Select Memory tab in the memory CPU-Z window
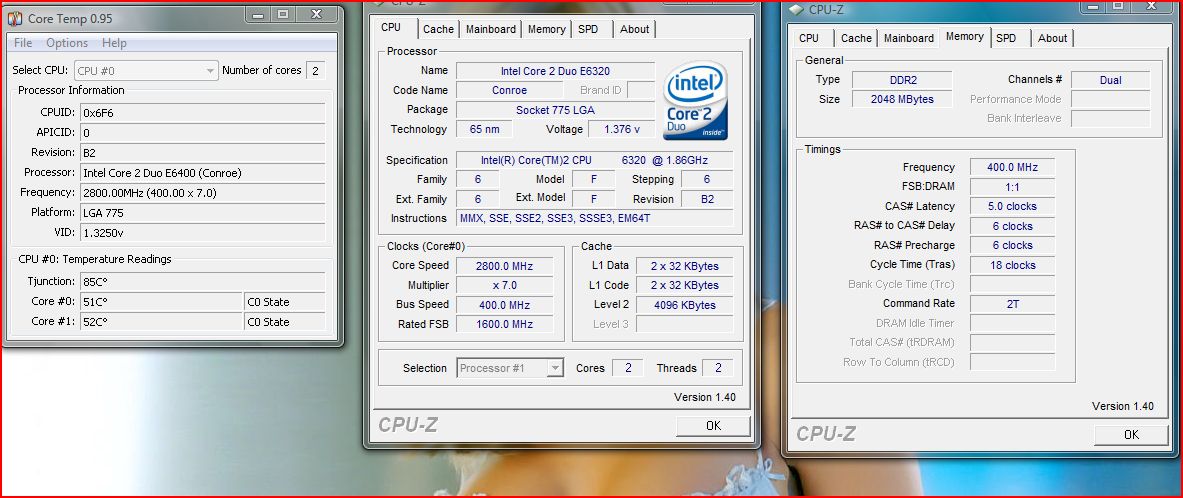 point(964,36)
